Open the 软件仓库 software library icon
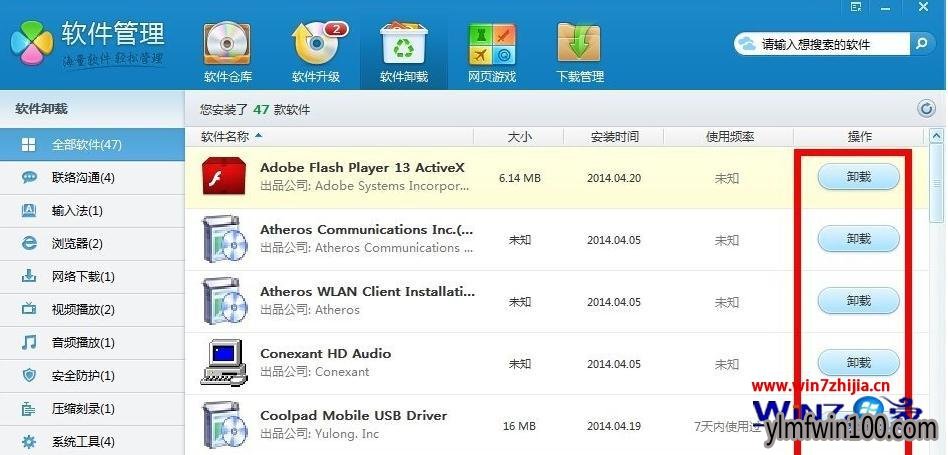Viewport: 948px width, 455px height. click(x=228, y=44)
